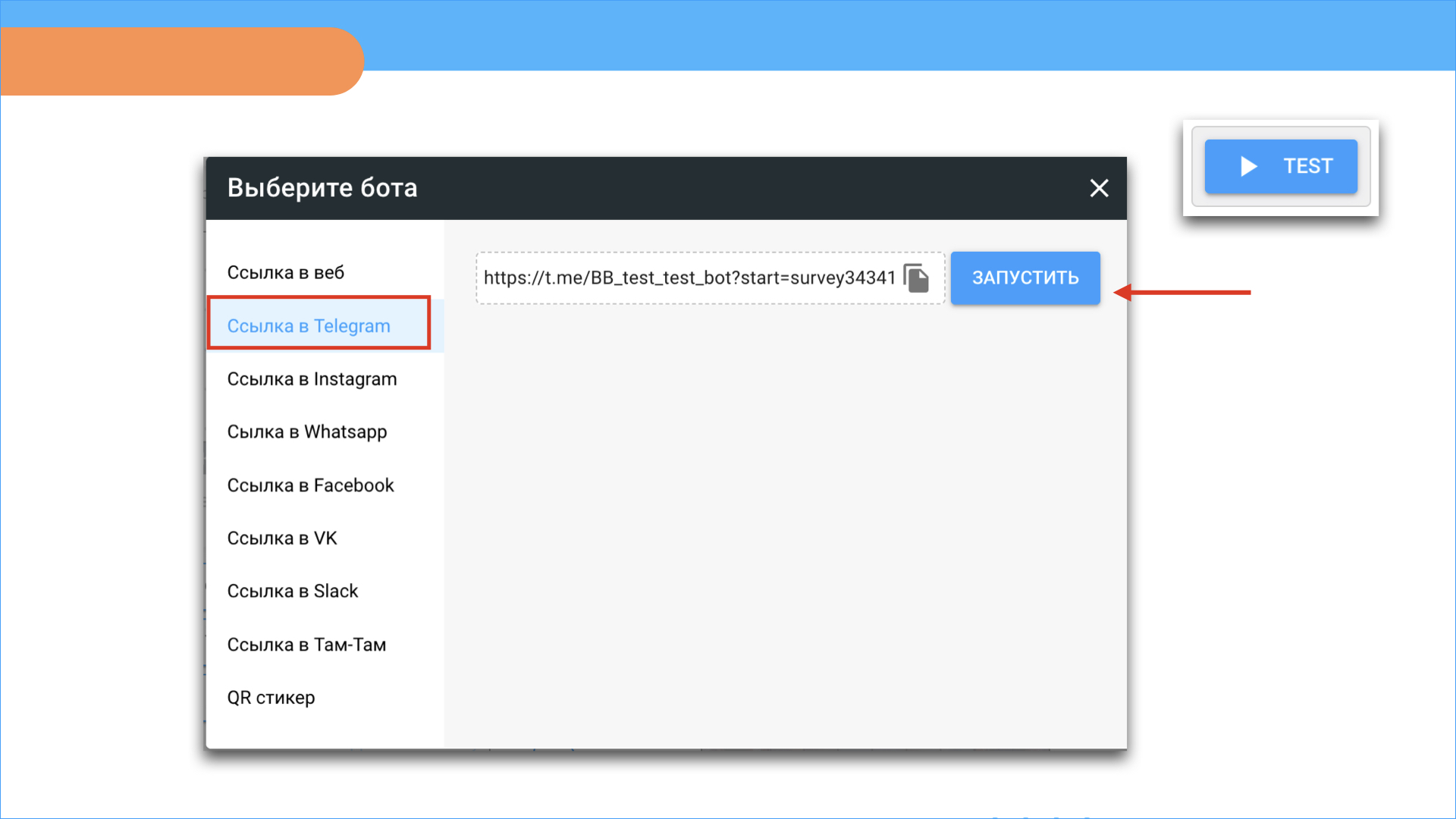
Task: Select Ссылка в Instagram option
Action: pos(325,379)
